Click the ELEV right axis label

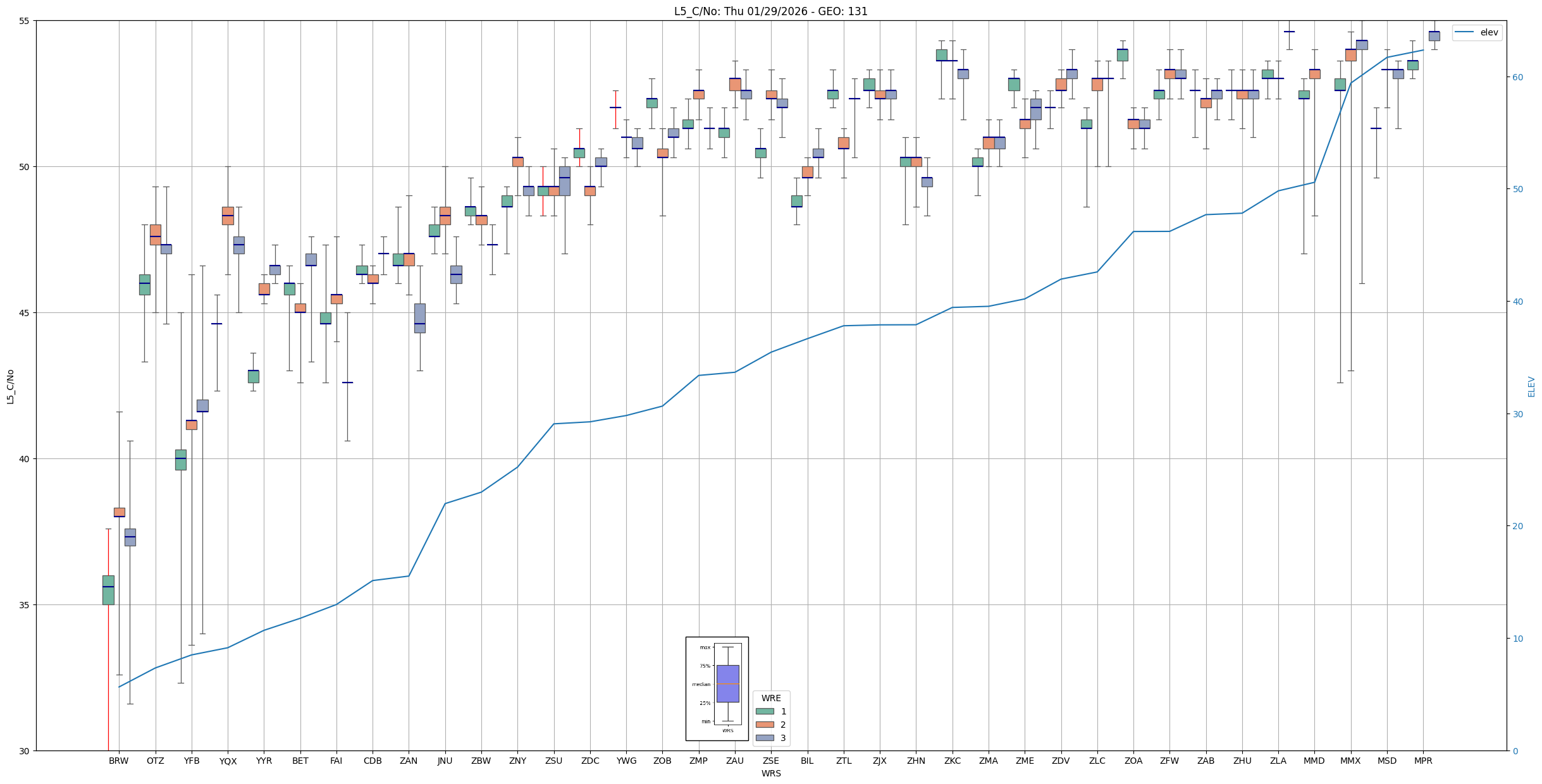(1531, 386)
